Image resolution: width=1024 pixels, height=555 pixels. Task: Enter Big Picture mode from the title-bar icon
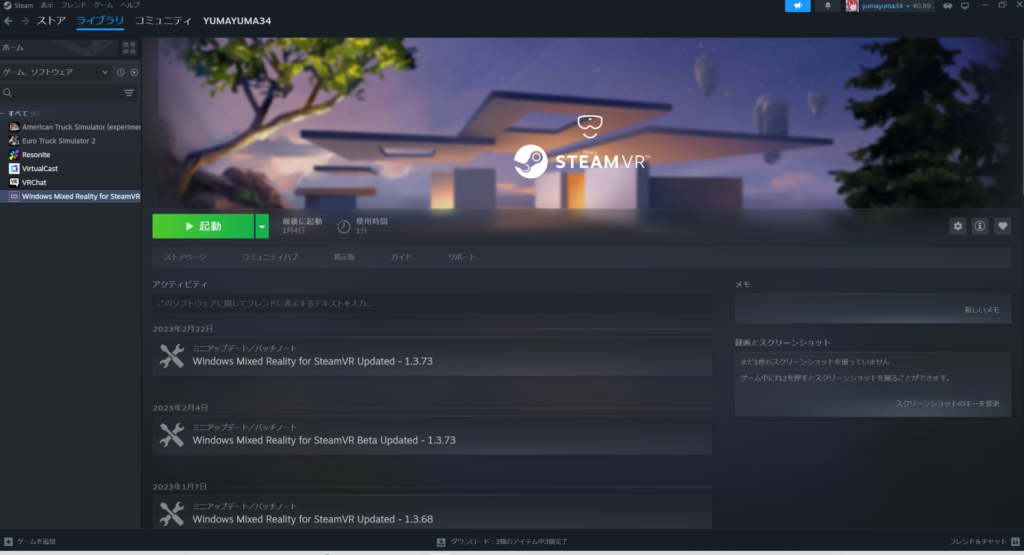965,6
